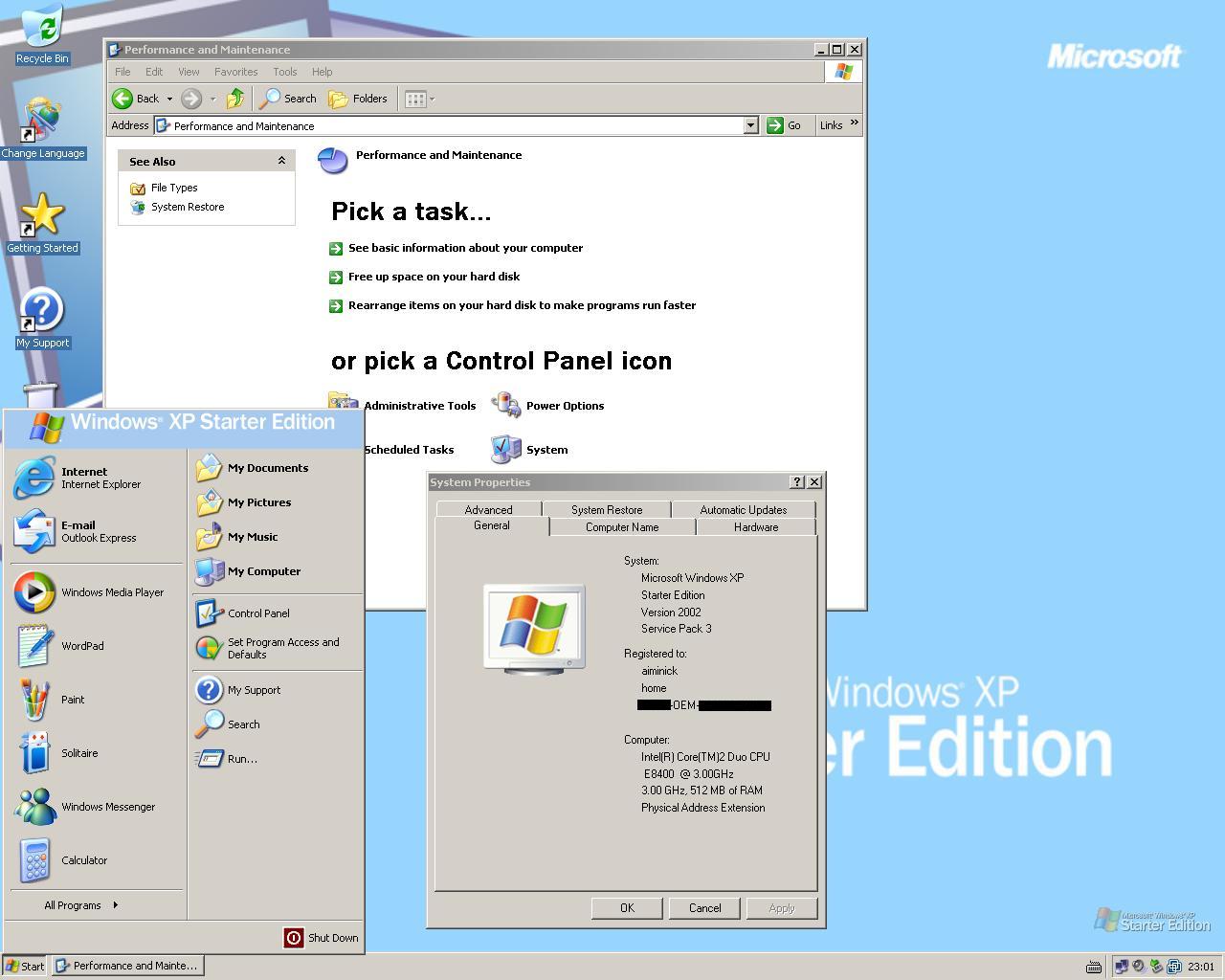Viewport: 1225px width, 980px height.
Task: Click the Start button
Action: pyautogui.click(x=25, y=966)
